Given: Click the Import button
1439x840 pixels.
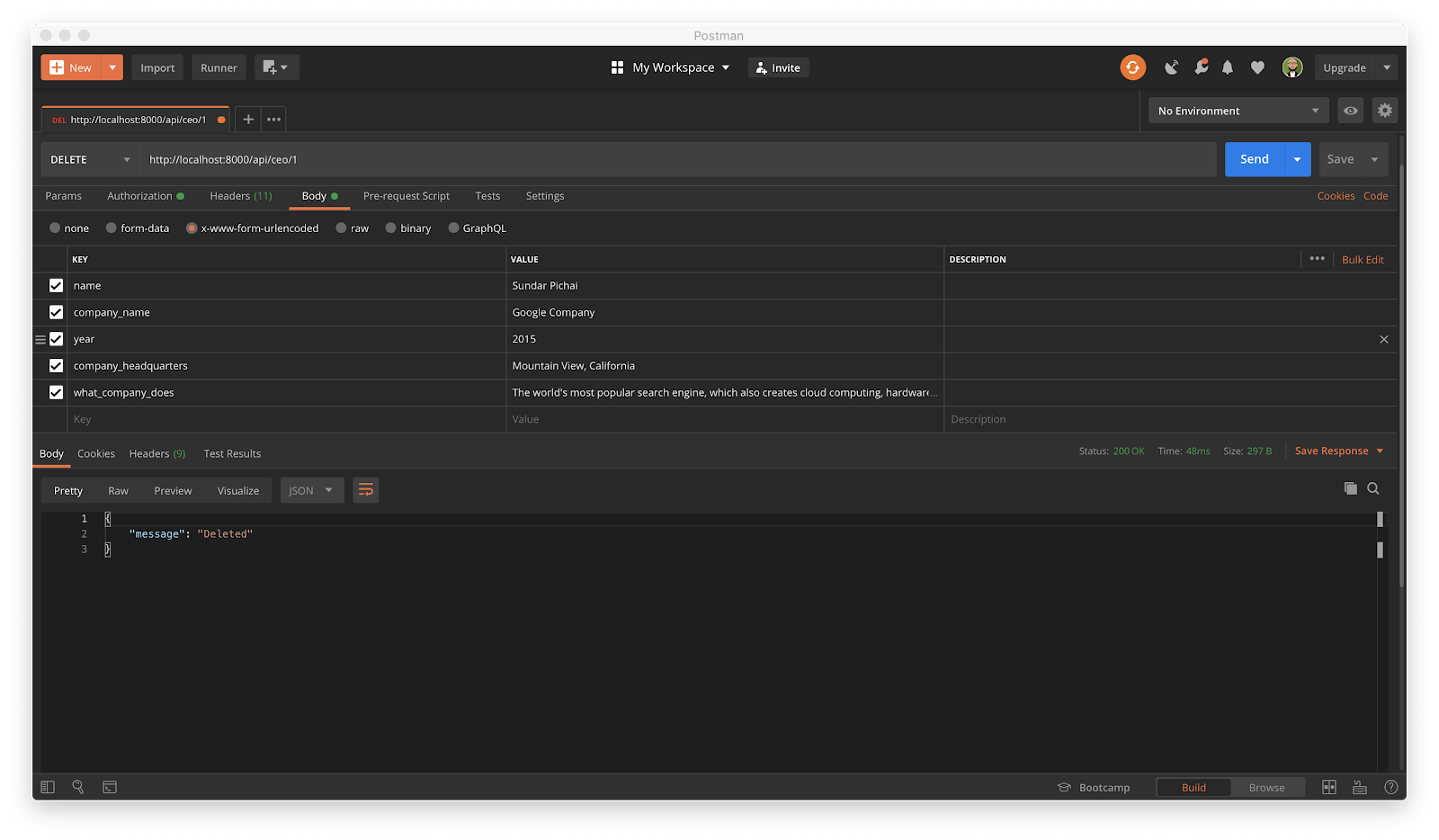Looking at the screenshot, I should tap(157, 67).
